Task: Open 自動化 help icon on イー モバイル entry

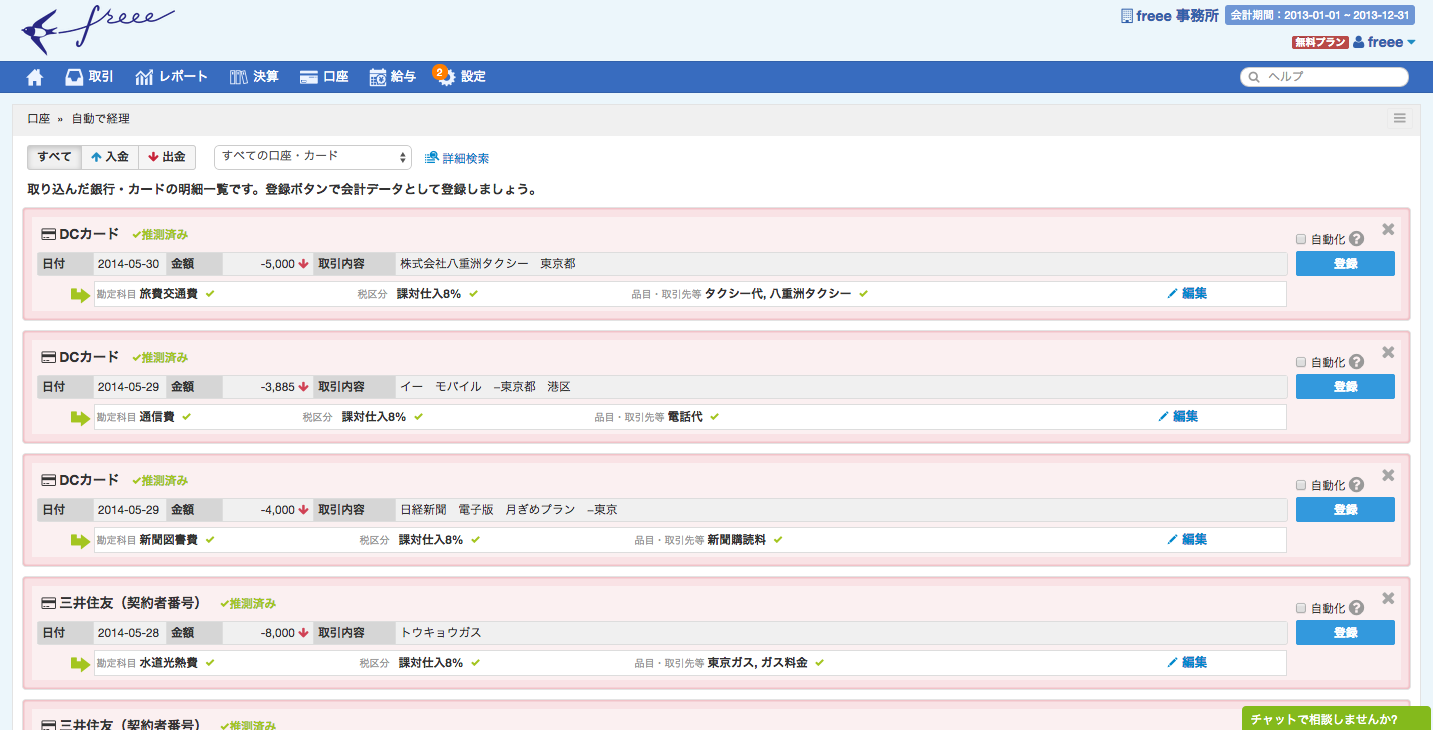Action: [1356, 362]
